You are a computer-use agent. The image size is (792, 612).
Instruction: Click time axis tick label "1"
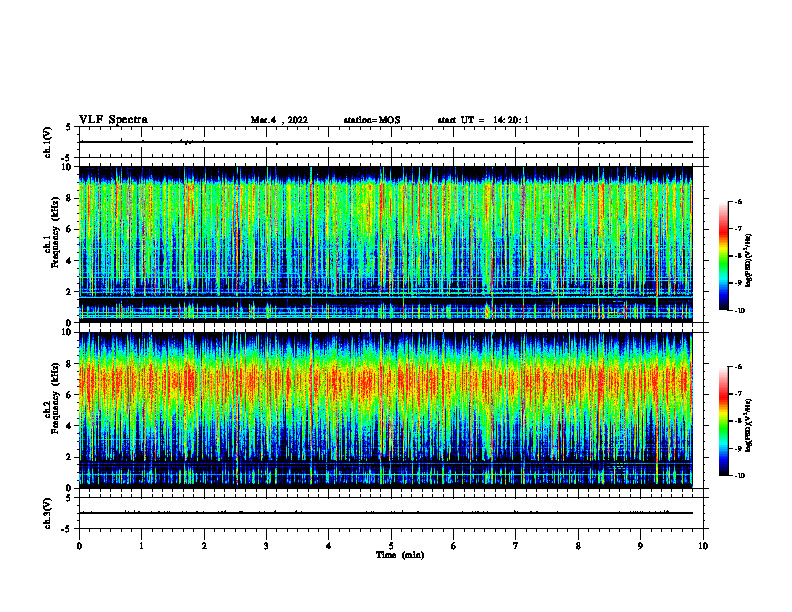141,546
